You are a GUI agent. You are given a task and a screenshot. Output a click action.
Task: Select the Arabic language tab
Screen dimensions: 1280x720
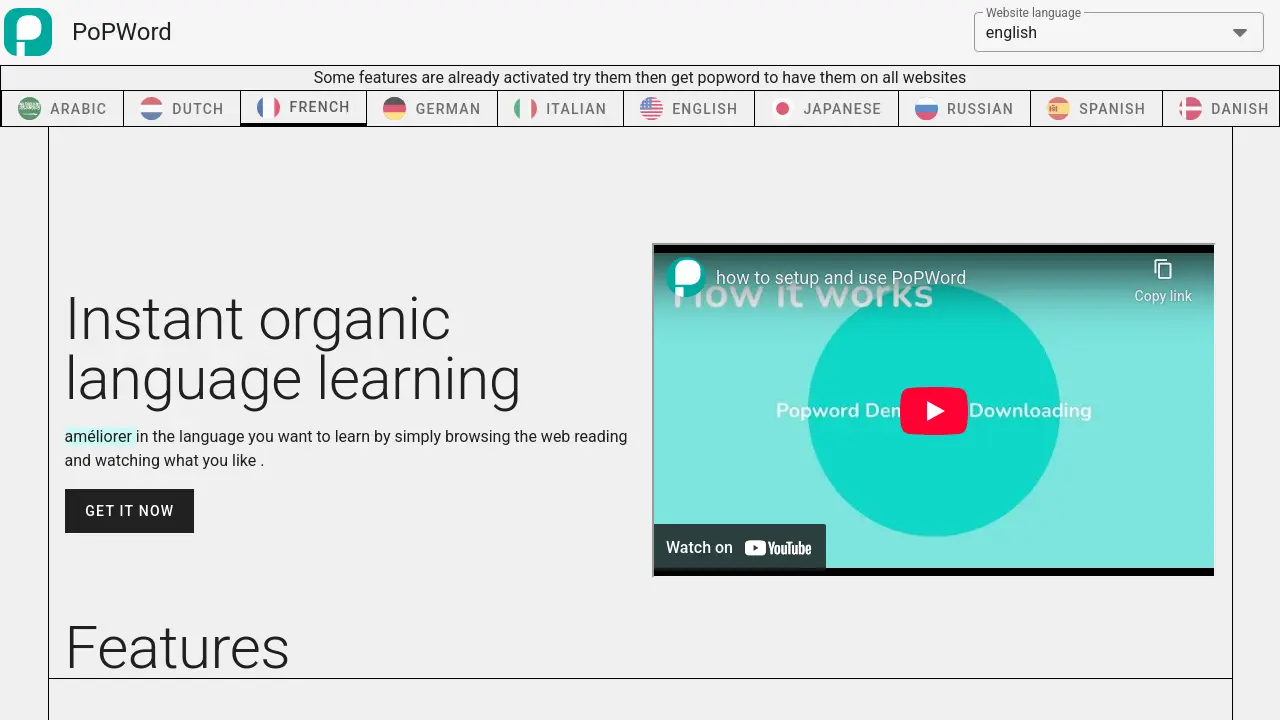(62, 108)
